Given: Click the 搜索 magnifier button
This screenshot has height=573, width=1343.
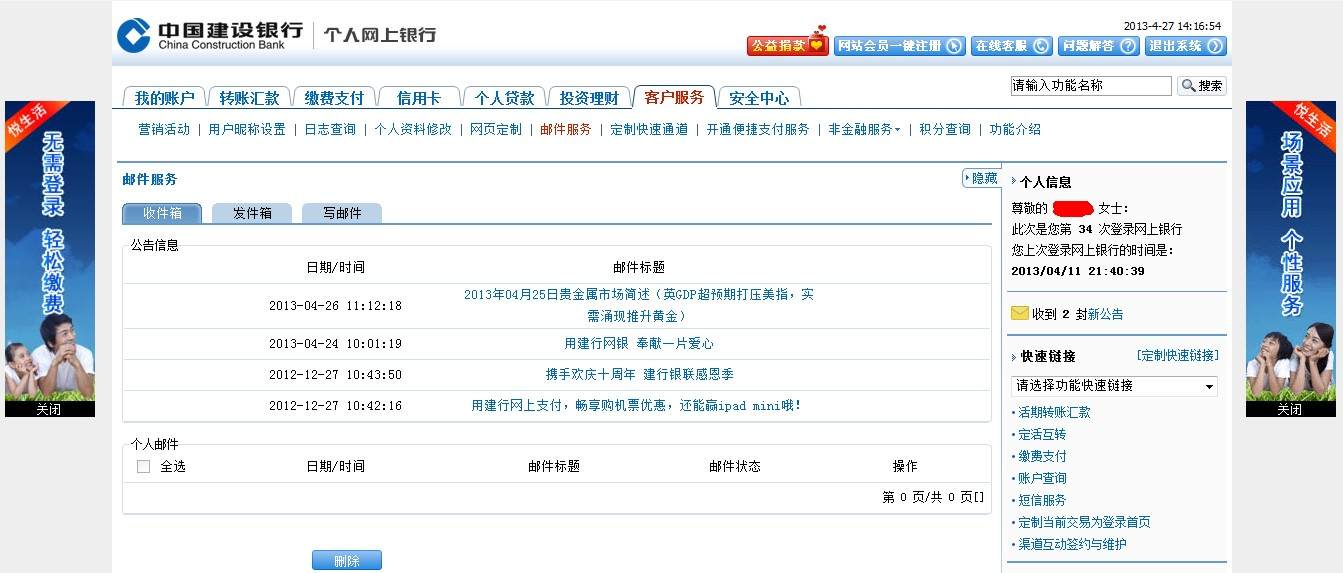Looking at the screenshot, I should pyautogui.click(x=1201, y=86).
